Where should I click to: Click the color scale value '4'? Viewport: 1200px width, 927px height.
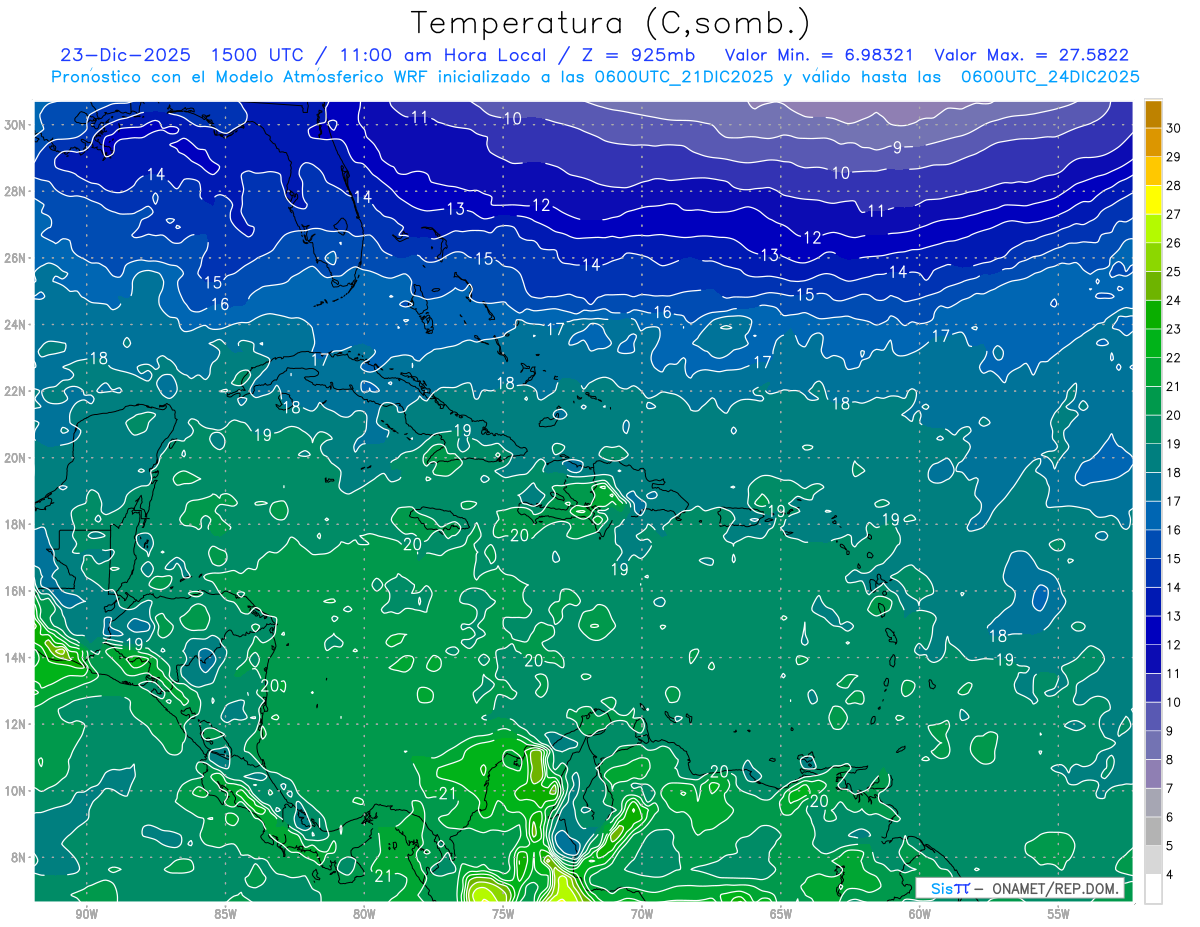pyautogui.click(x=1171, y=875)
